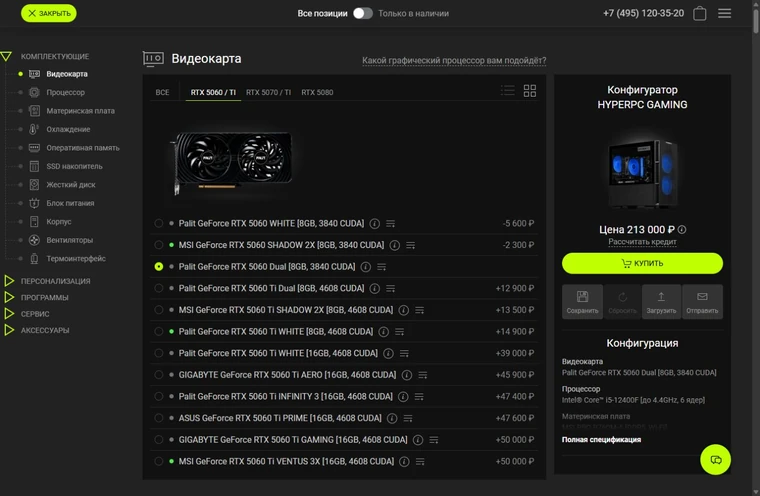Viewport: 760px width, 496px height.
Task: Click the Загрузить configuration icon
Action: point(661,302)
